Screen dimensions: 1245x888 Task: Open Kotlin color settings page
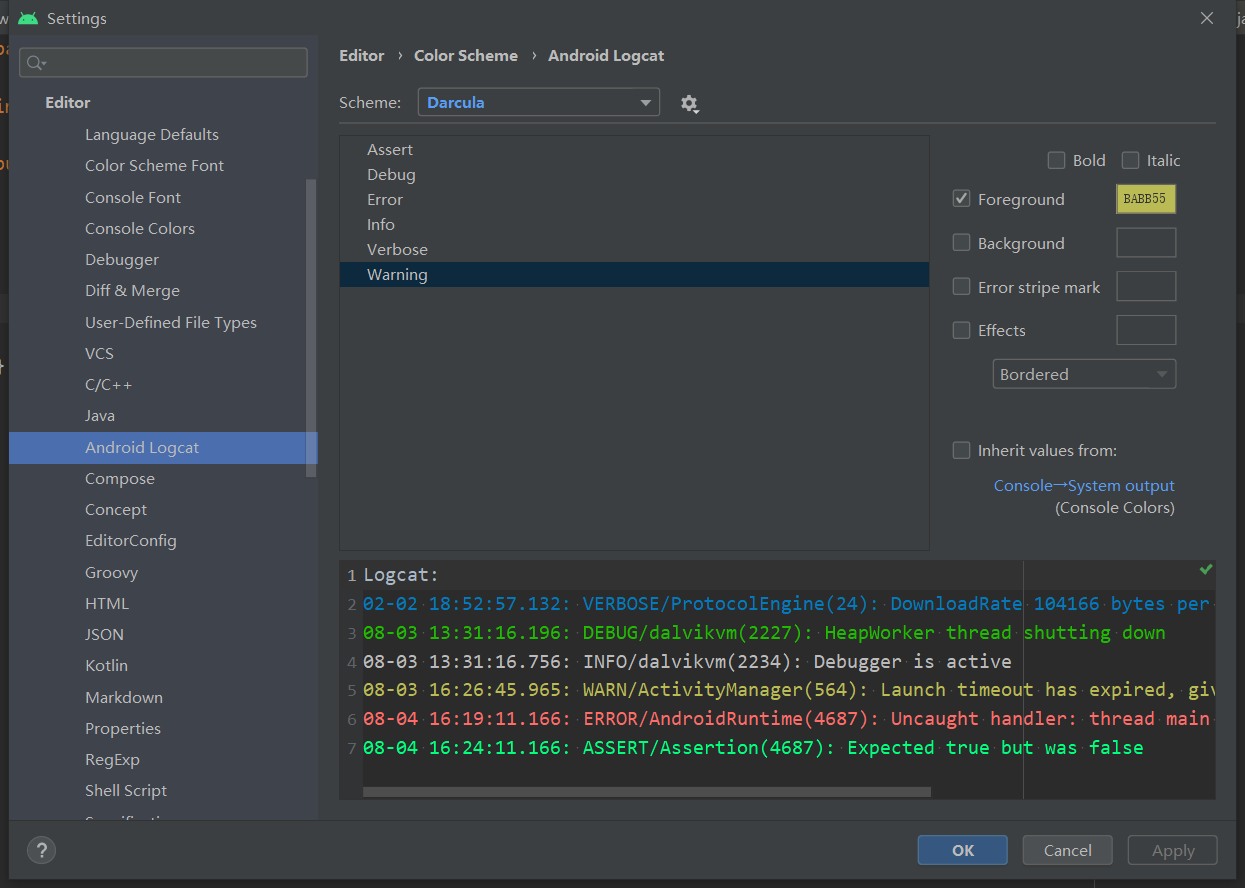coord(106,665)
